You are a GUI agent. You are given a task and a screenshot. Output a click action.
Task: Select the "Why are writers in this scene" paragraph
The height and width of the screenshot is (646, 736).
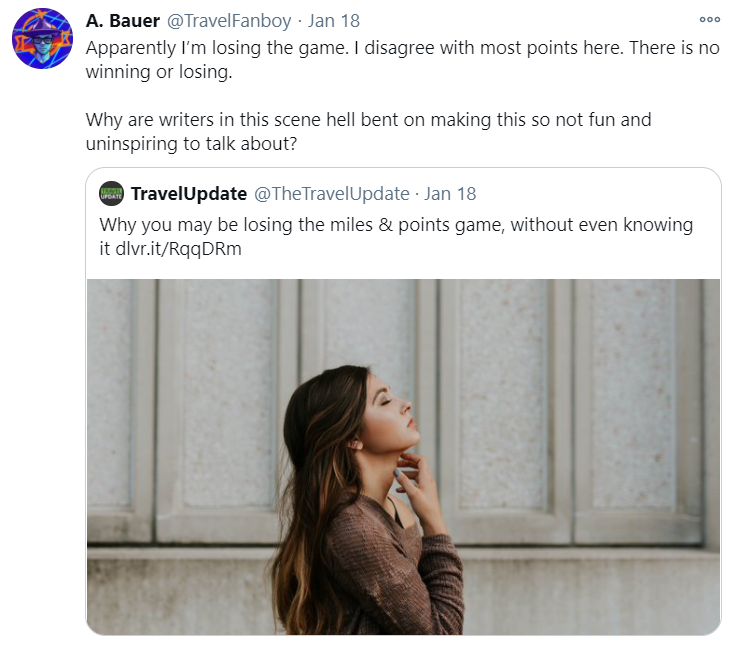(368, 132)
